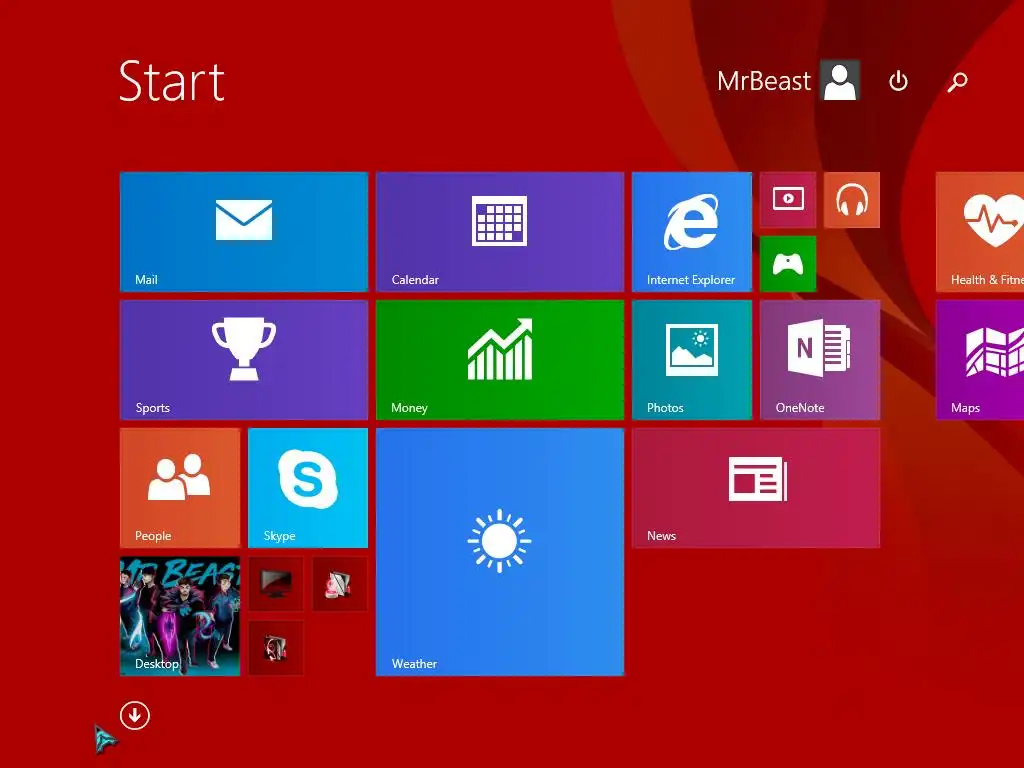Viewport: 1024px width, 768px height.
Task: Launch Internet Explorer tile
Action: 692,232
